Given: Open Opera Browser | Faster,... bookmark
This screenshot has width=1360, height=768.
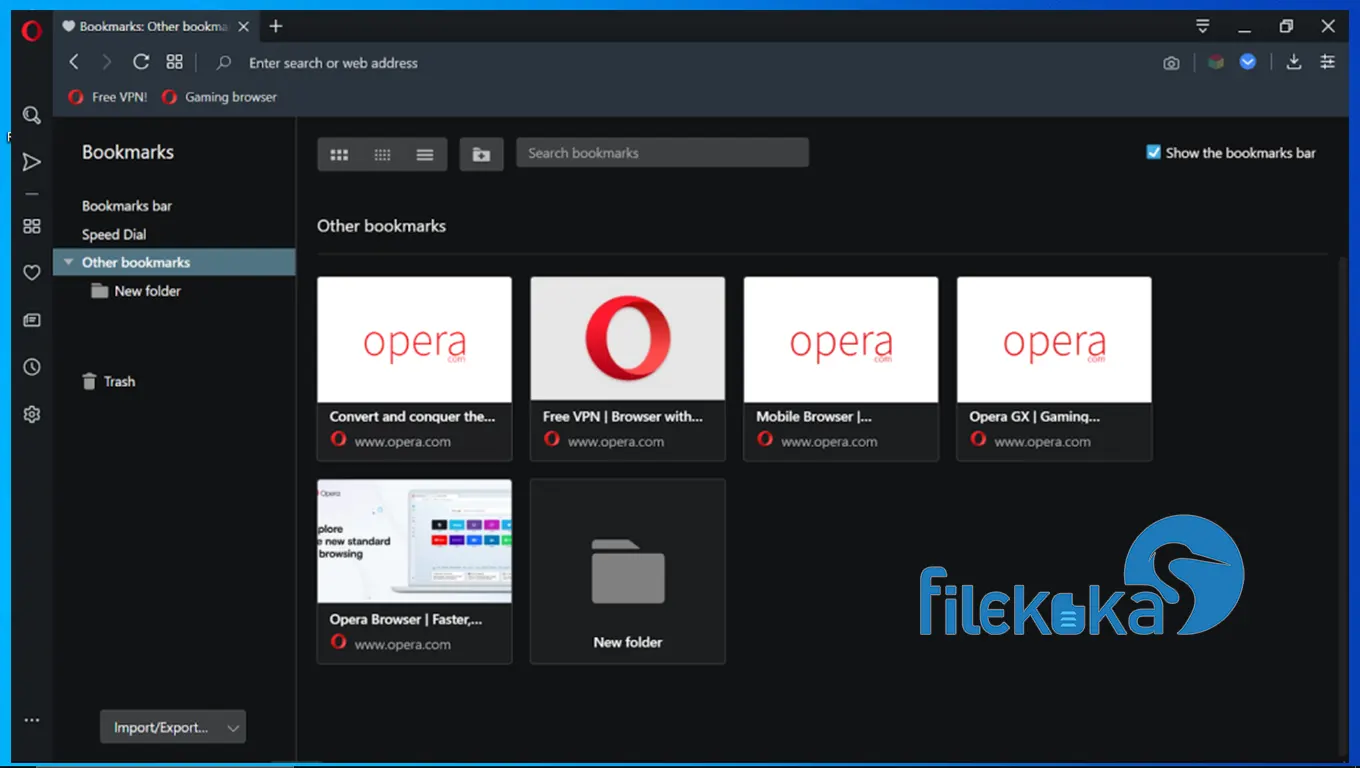Looking at the screenshot, I should tap(414, 571).
